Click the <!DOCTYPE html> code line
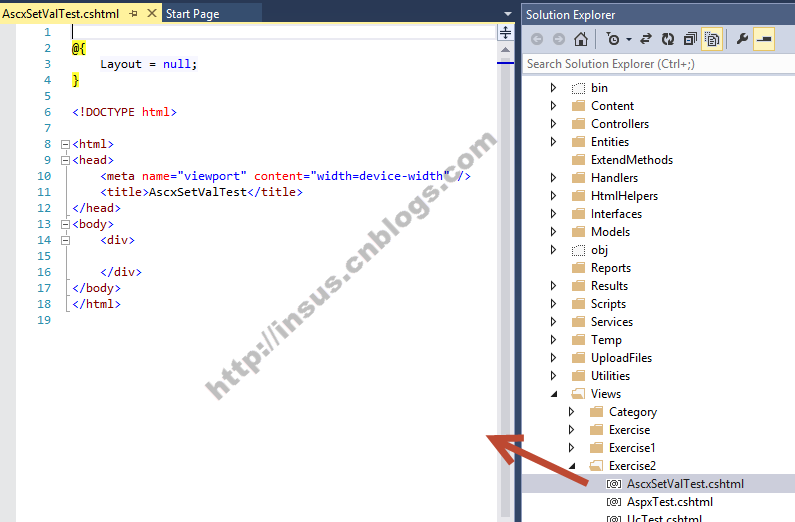The image size is (795, 522). 124,112
